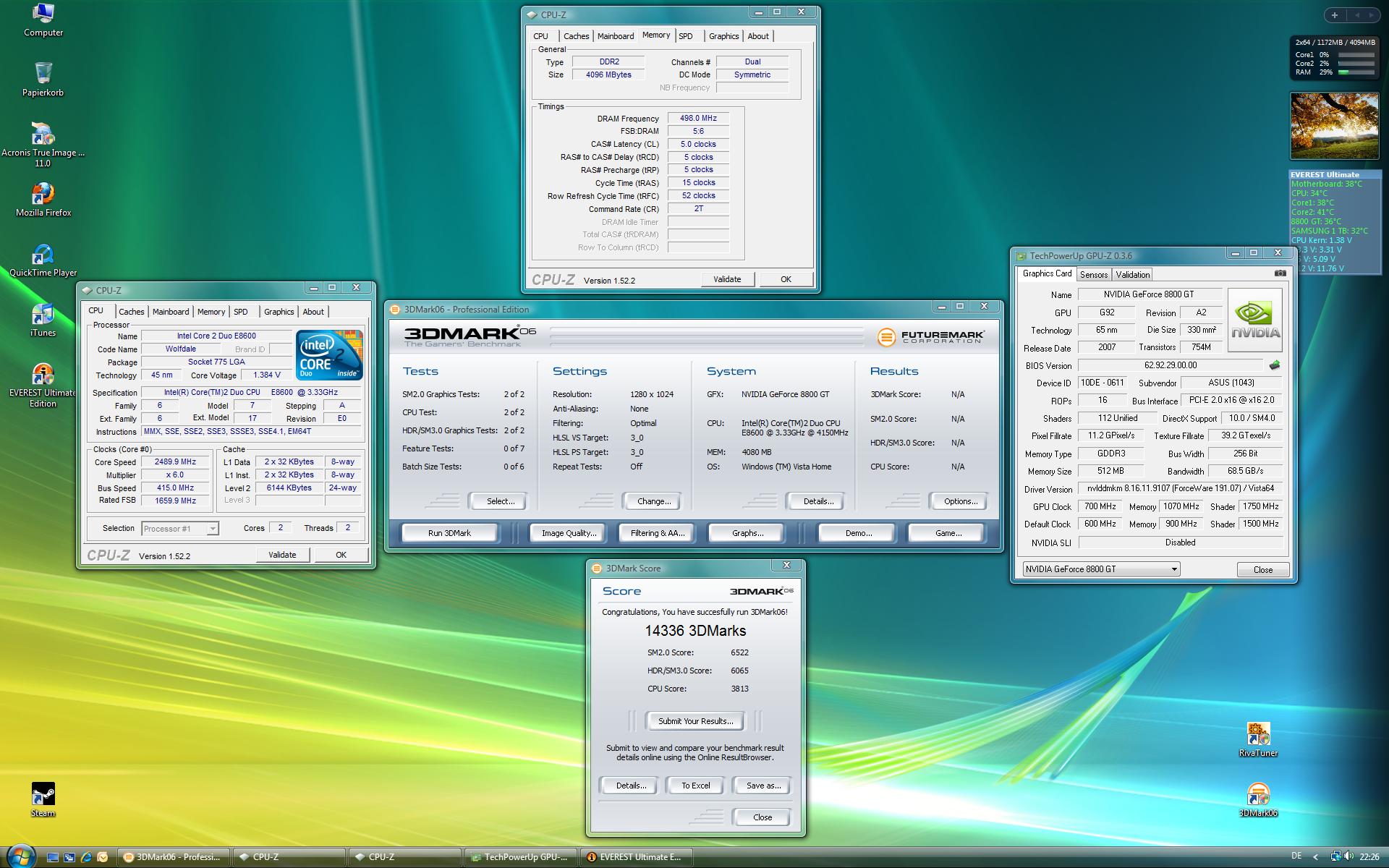The height and width of the screenshot is (868, 1389).
Task: Click the NVIDIA logo in GPU-Z
Action: point(1255,320)
